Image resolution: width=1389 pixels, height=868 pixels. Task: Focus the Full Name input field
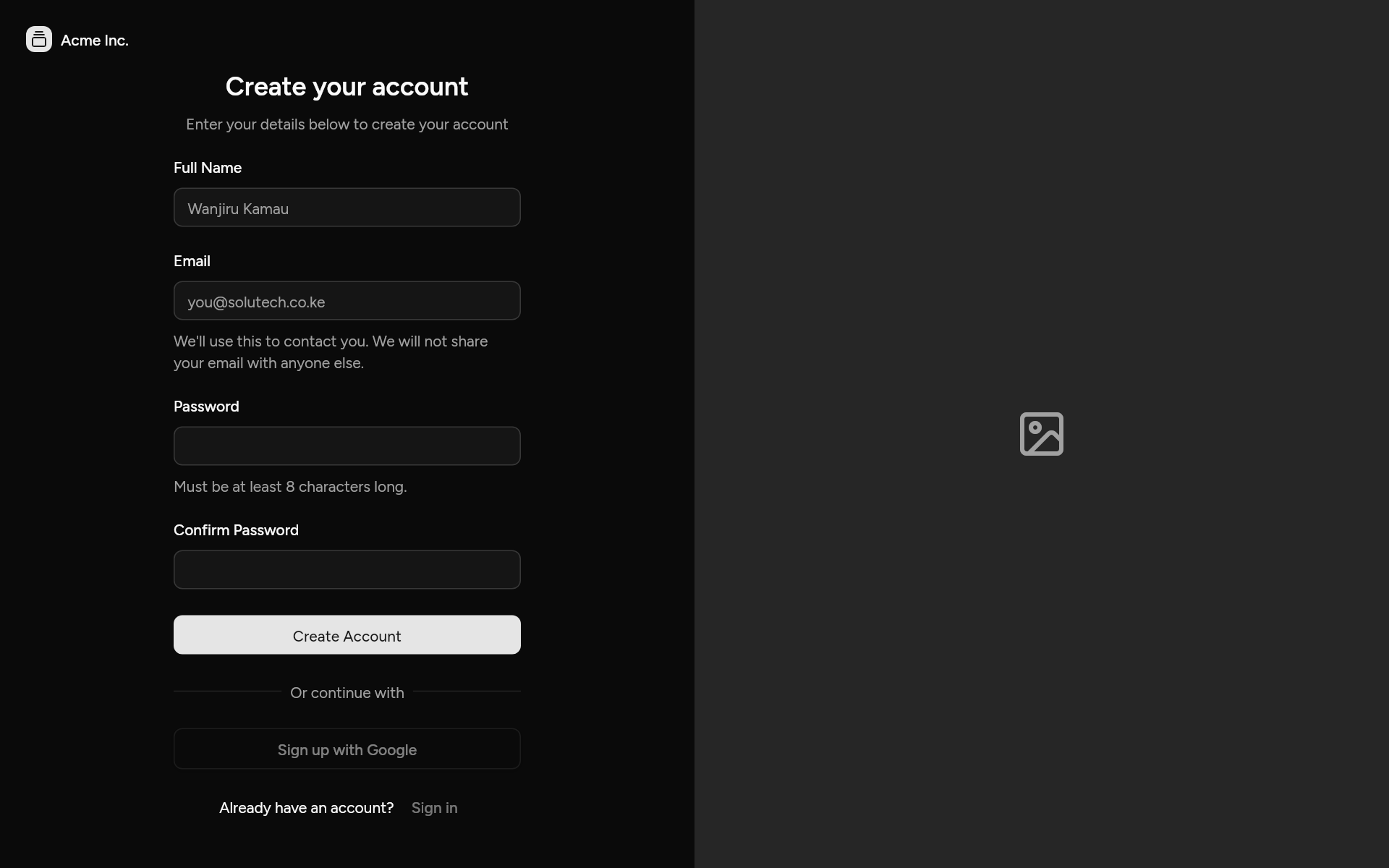347,208
